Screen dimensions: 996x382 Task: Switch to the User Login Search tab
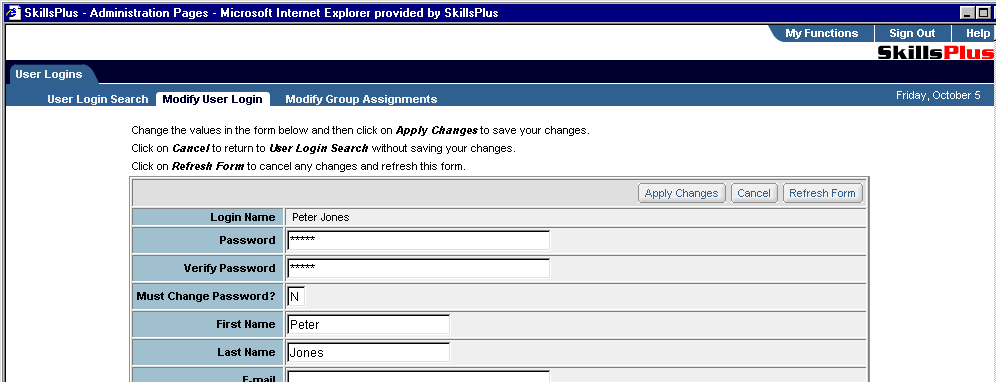click(x=97, y=99)
